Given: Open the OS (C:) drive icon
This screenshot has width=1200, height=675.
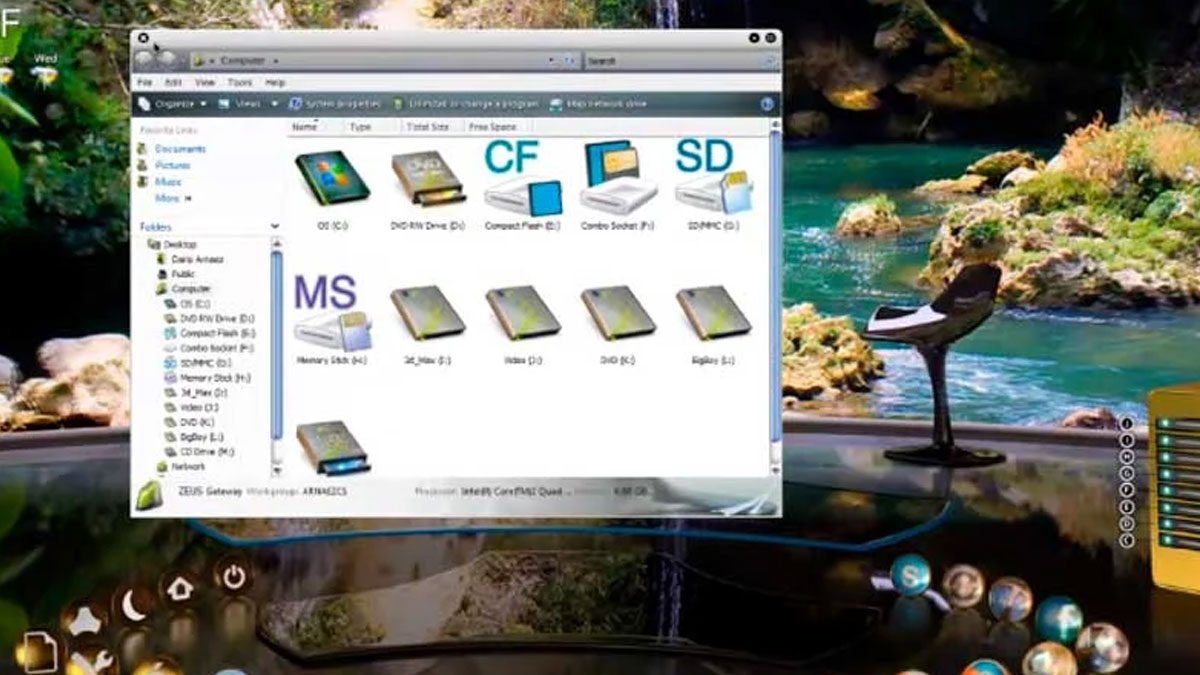Looking at the screenshot, I should 332,180.
